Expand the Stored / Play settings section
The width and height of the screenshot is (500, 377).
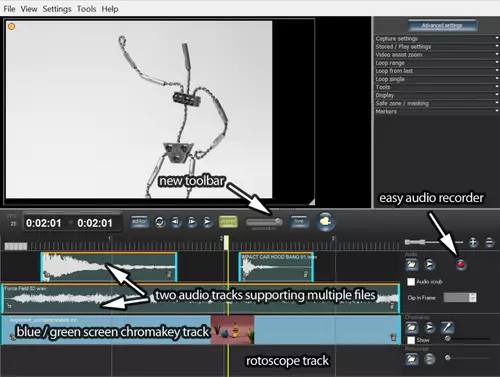tap(436, 47)
